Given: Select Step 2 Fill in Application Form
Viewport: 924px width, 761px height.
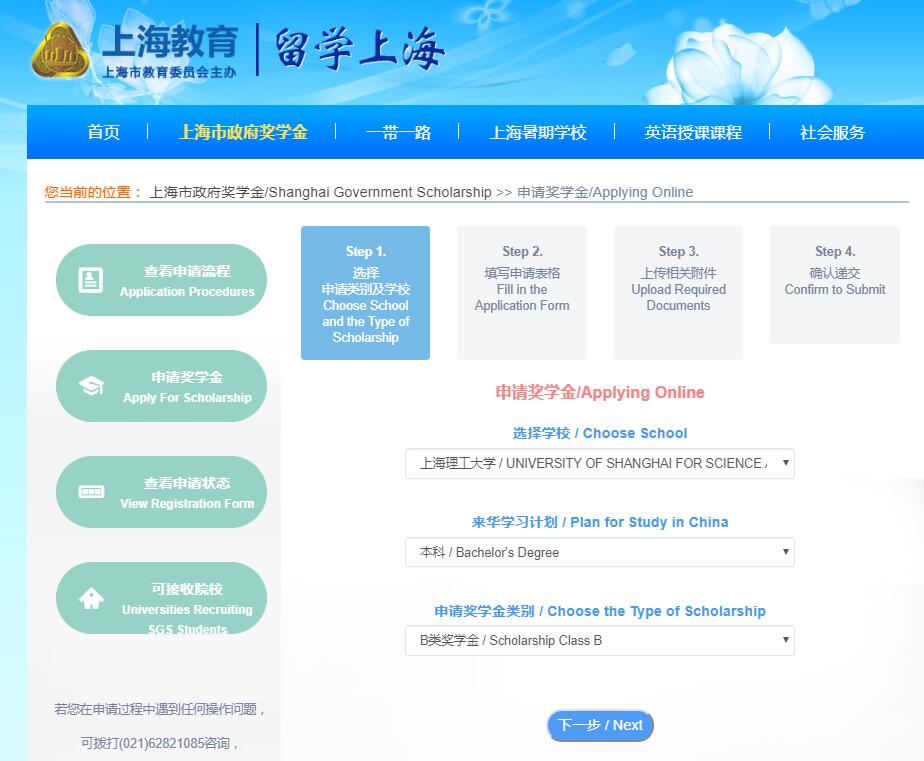Looking at the screenshot, I should pyautogui.click(x=522, y=293).
